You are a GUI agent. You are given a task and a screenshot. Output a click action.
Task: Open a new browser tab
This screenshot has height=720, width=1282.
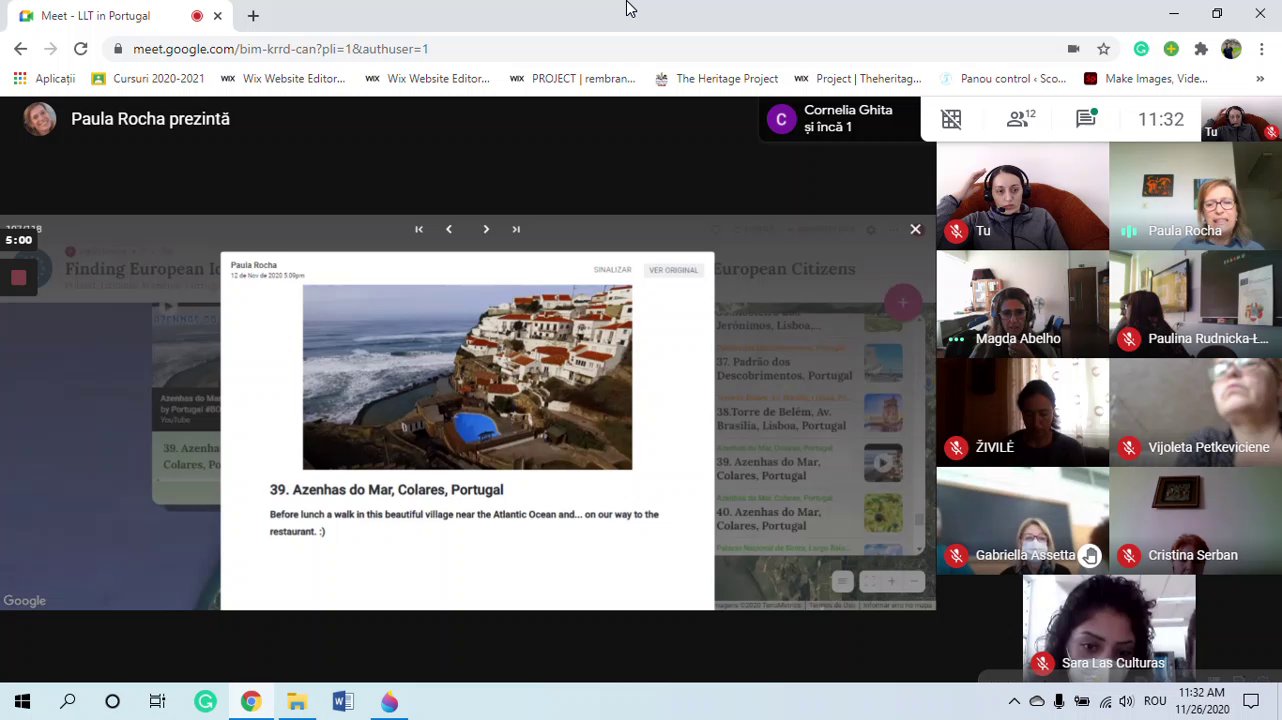(253, 16)
